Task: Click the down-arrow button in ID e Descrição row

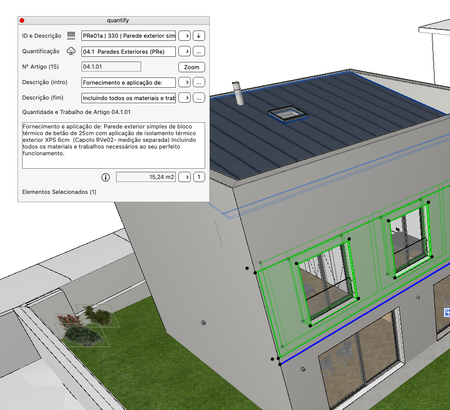Action: coord(199,36)
